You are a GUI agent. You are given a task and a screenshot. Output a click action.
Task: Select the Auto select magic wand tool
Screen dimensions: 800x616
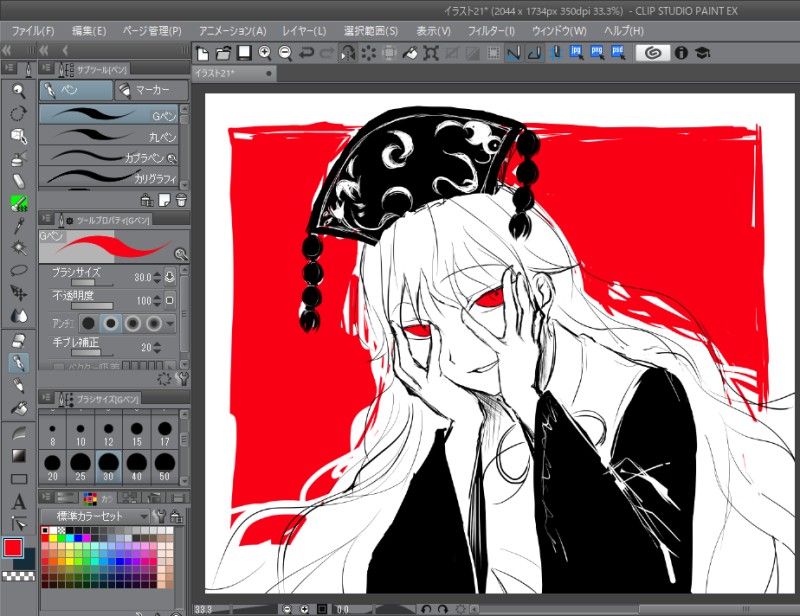coord(19,248)
